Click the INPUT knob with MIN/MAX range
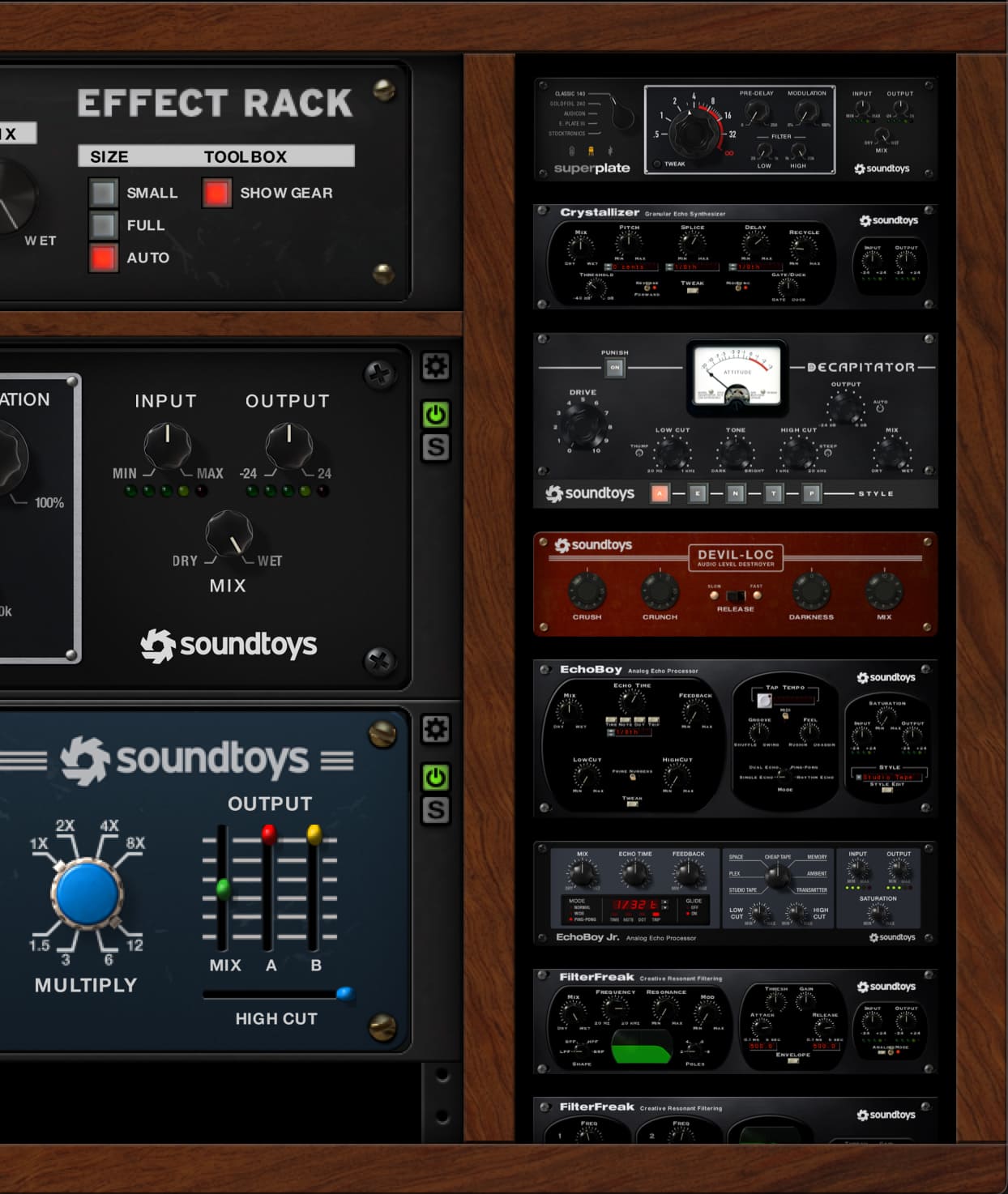 click(168, 446)
